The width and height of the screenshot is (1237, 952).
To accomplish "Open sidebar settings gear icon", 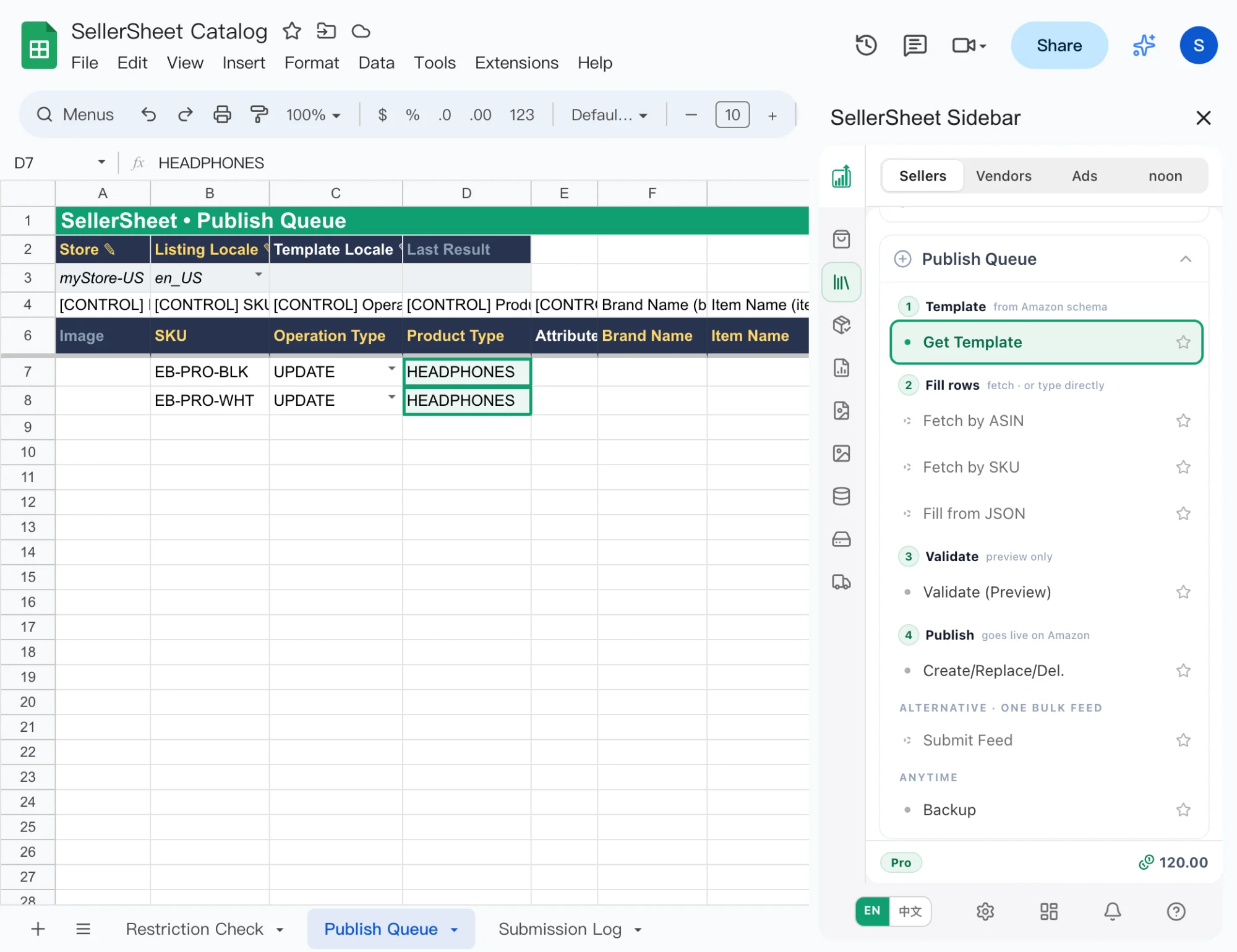I will point(985,911).
